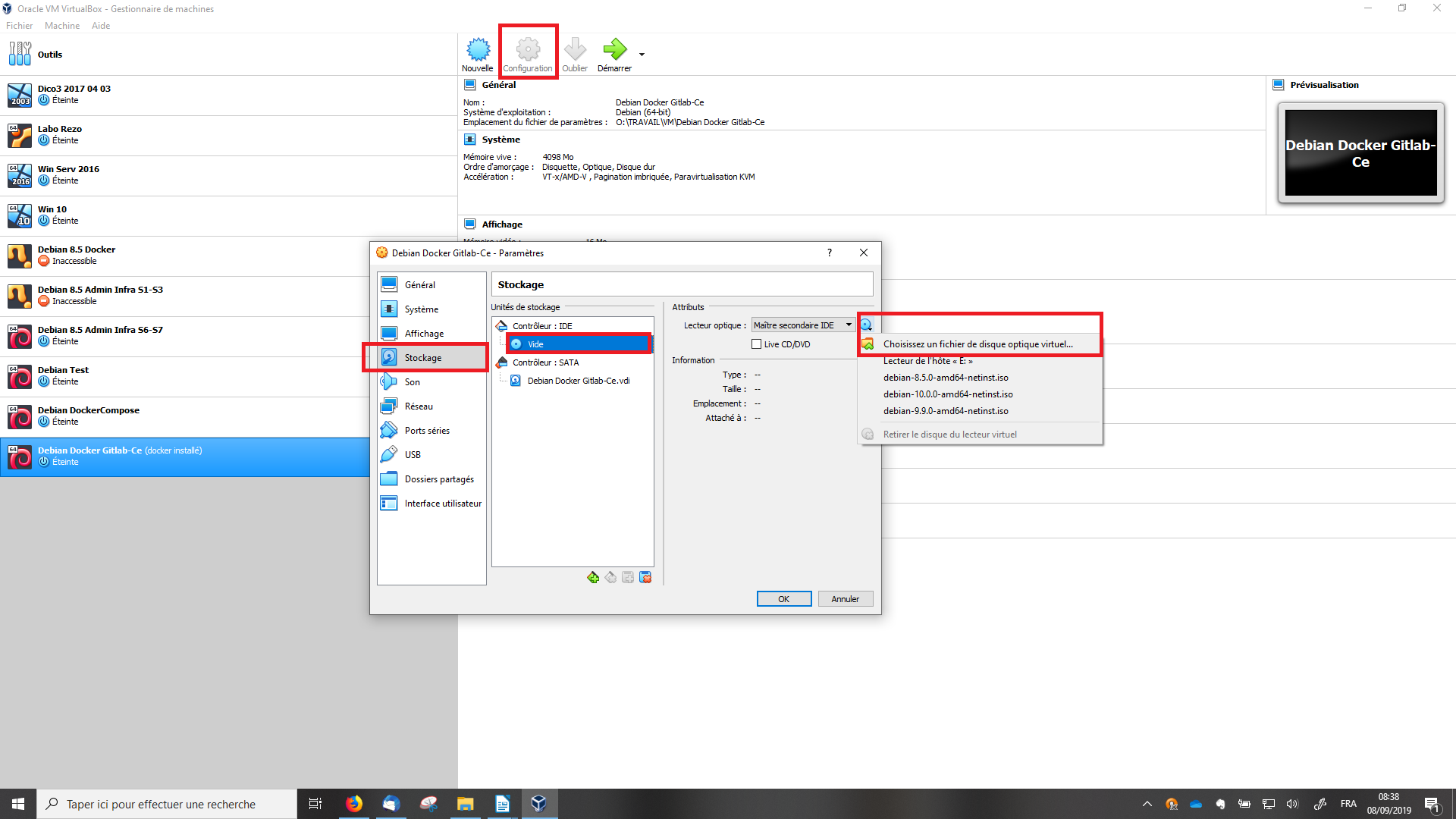This screenshot has width=1456, height=819.
Task: Click the add storage controller icon
Action: (593, 578)
